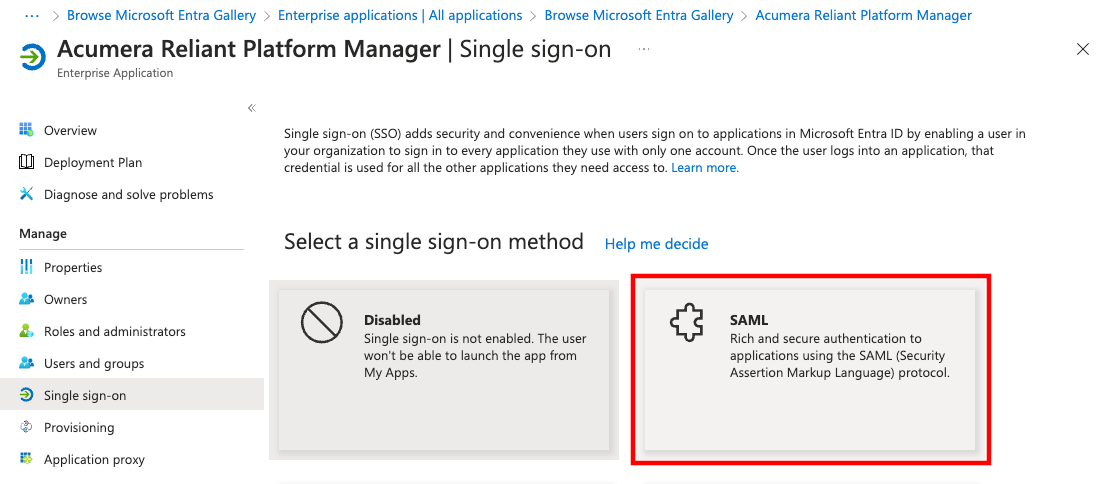
Task: Go to Acumera Reliant Platform Manager breadcrumb
Action: 864,15
